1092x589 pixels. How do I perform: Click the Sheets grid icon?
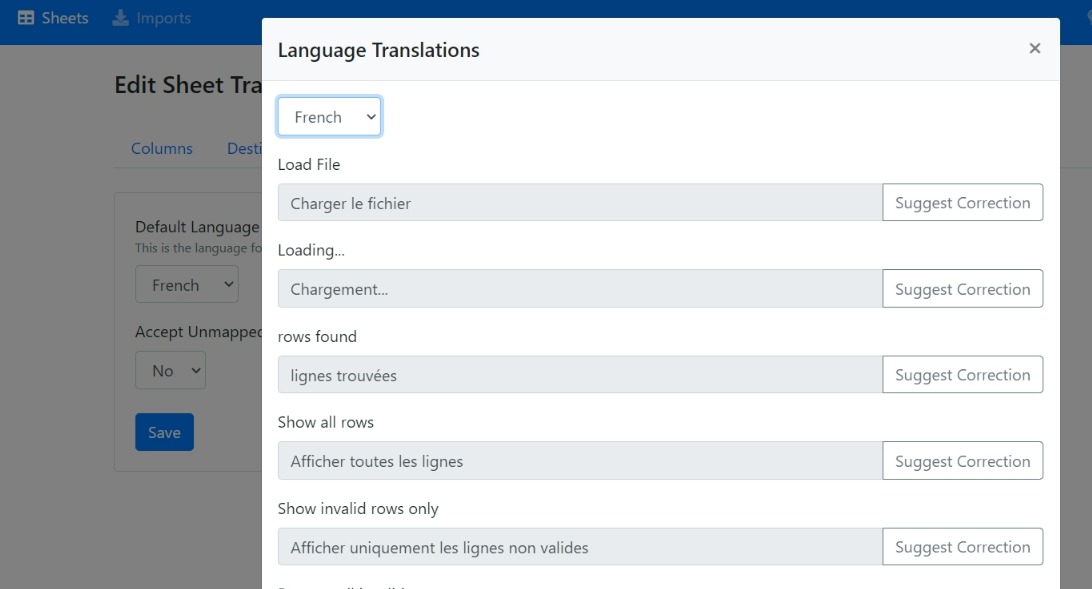pos(26,18)
